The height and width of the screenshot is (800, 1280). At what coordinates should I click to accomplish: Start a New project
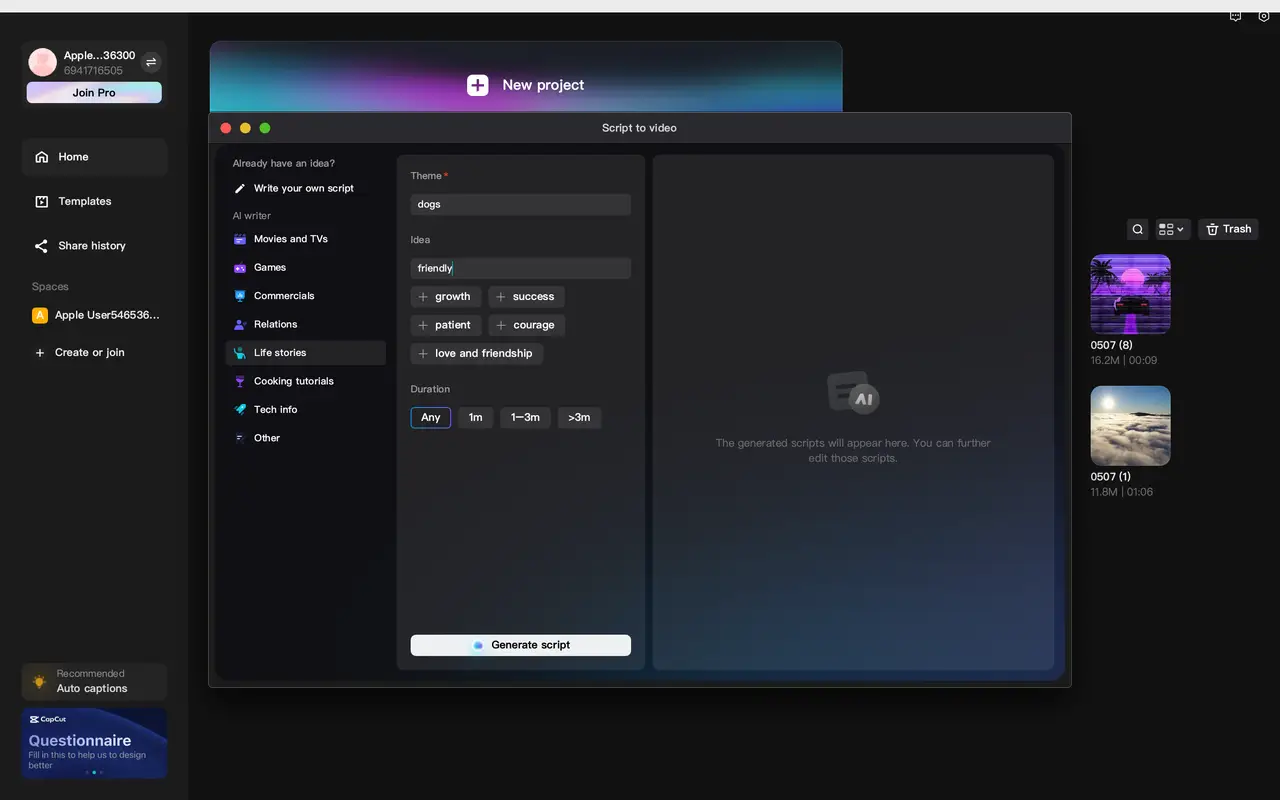tap(526, 85)
